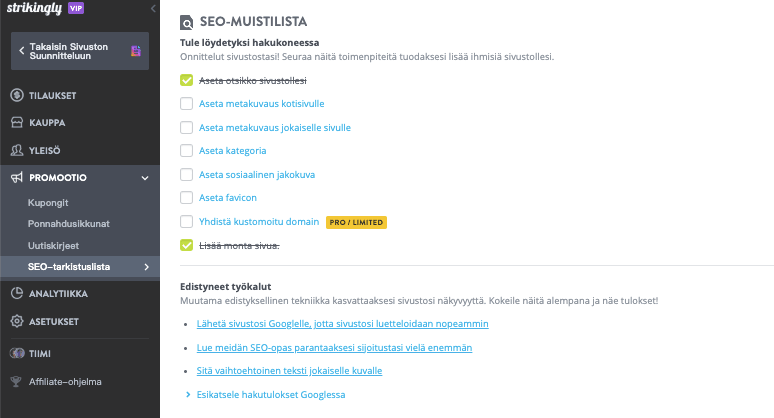Collapse the Promootio menu chevron
This screenshot has width=774, height=418.
[145, 178]
